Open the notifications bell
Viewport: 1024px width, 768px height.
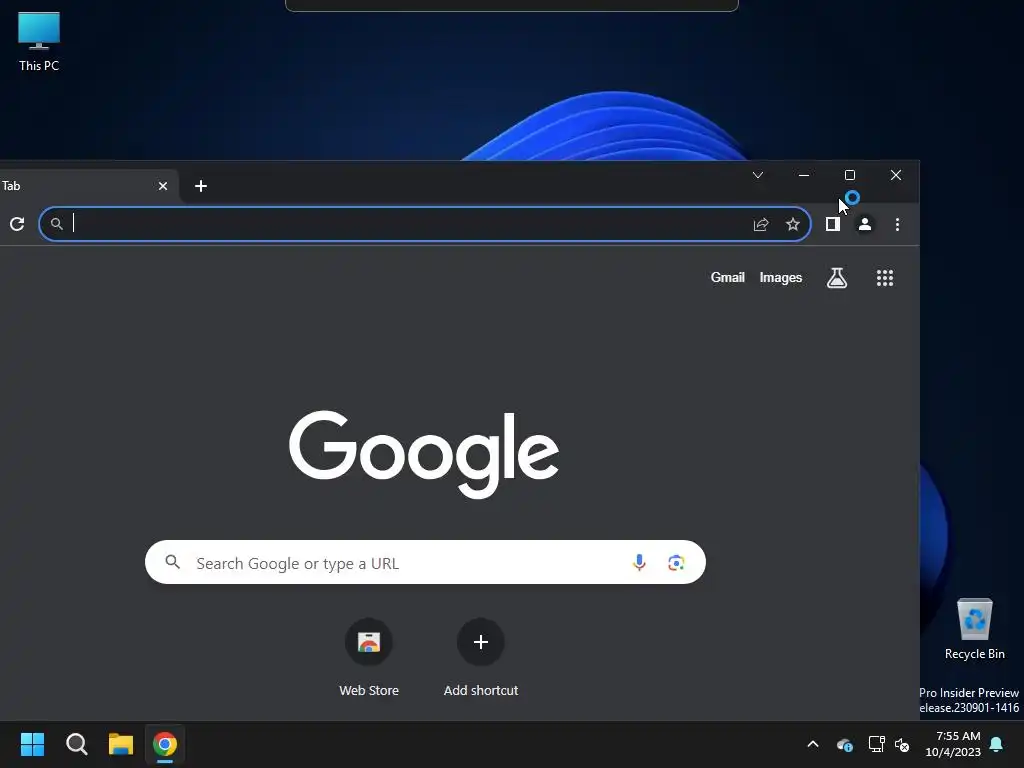pyautogui.click(x=997, y=744)
